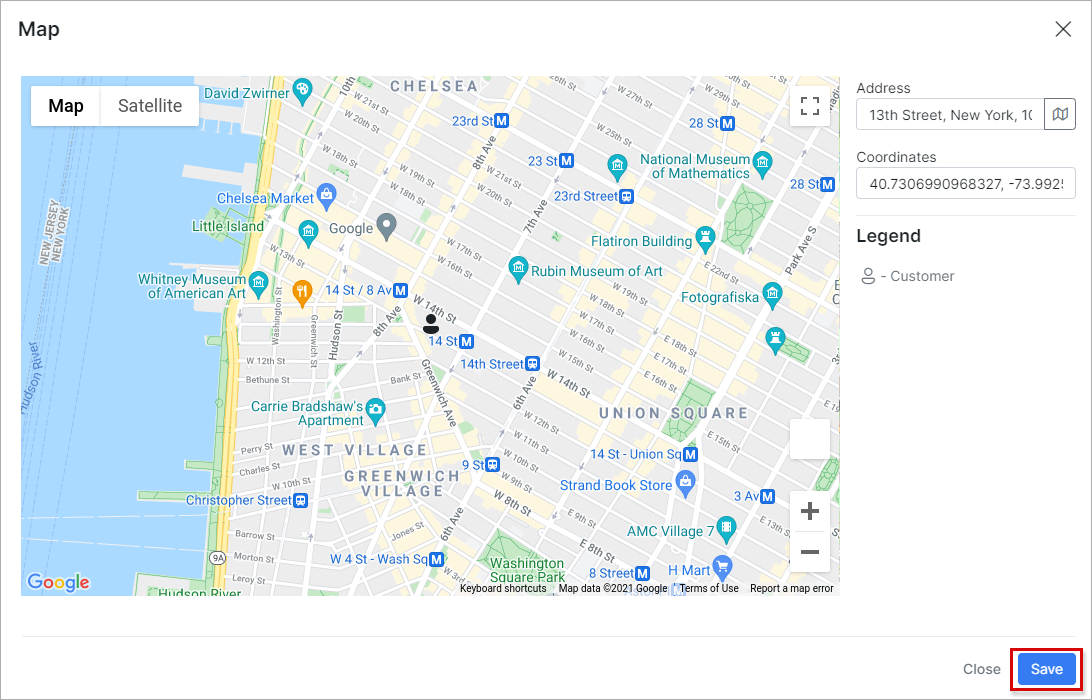Zoom in with the plus button
1092x700 pixels.
click(x=809, y=511)
